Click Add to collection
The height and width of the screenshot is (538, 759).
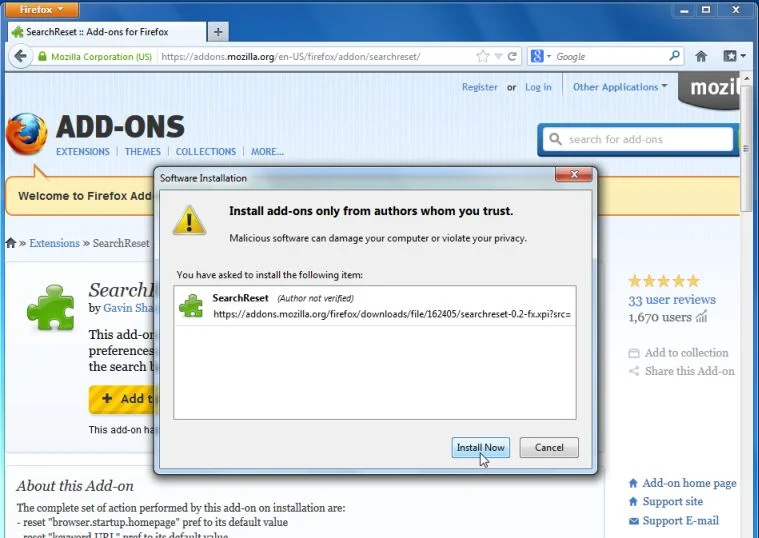click(678, 353)
